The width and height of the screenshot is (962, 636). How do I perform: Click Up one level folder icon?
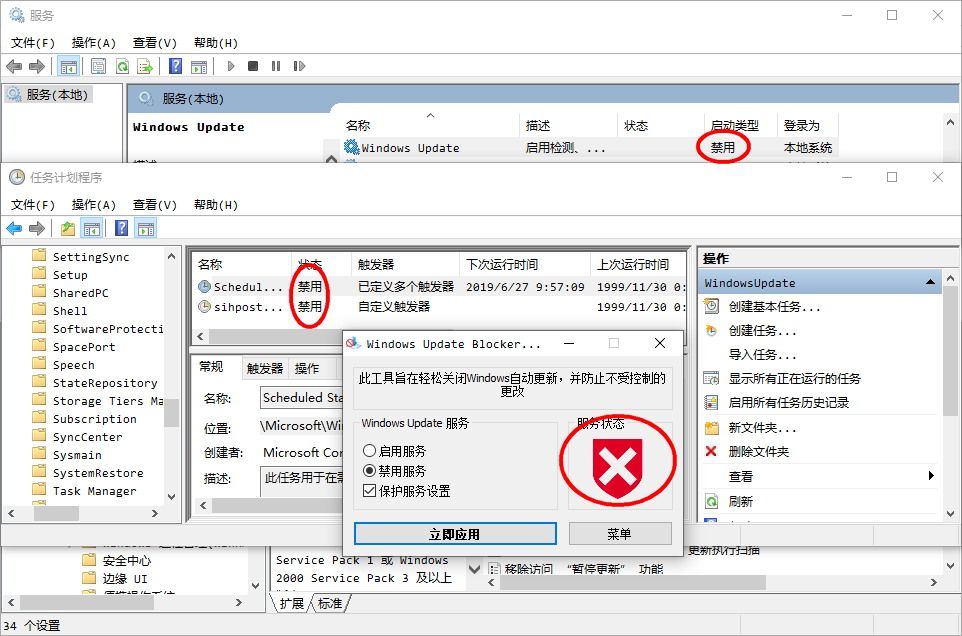67,229
